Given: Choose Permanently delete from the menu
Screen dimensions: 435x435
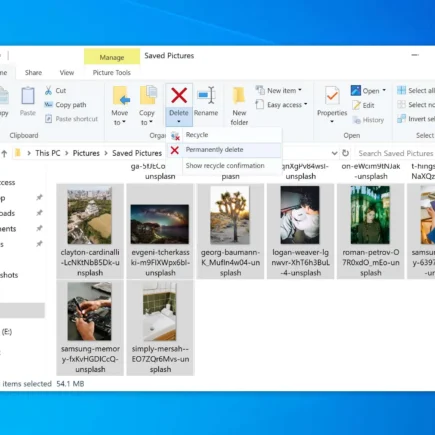Looking at the screenshot, I should point(224,150).
